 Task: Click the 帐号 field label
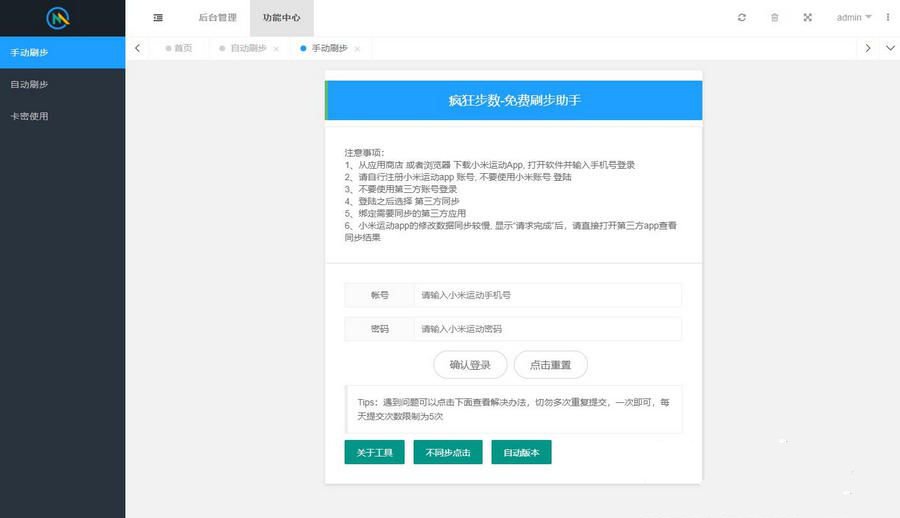(x=379, y=295)
